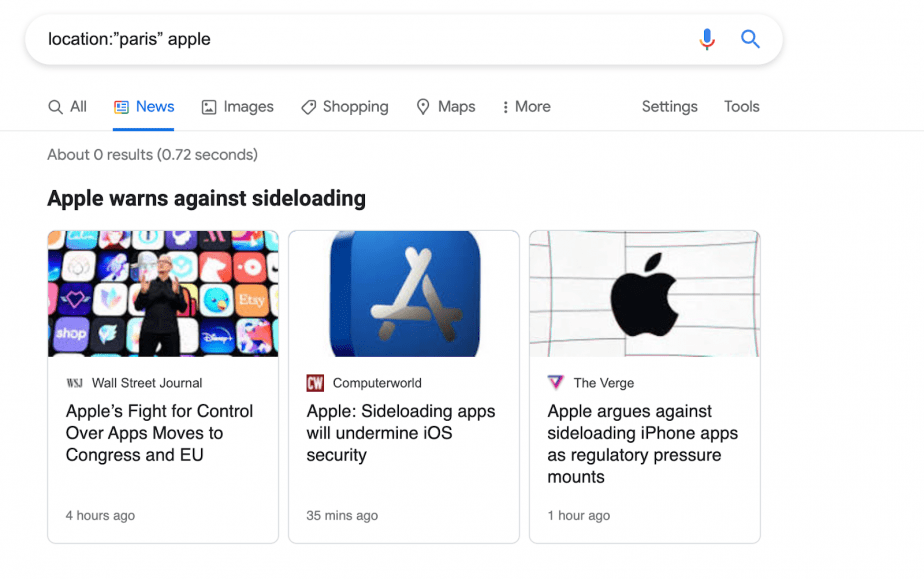Click the Maps pin icon
The width and height of the screenshot is (924, 579).
coord(423,107)
